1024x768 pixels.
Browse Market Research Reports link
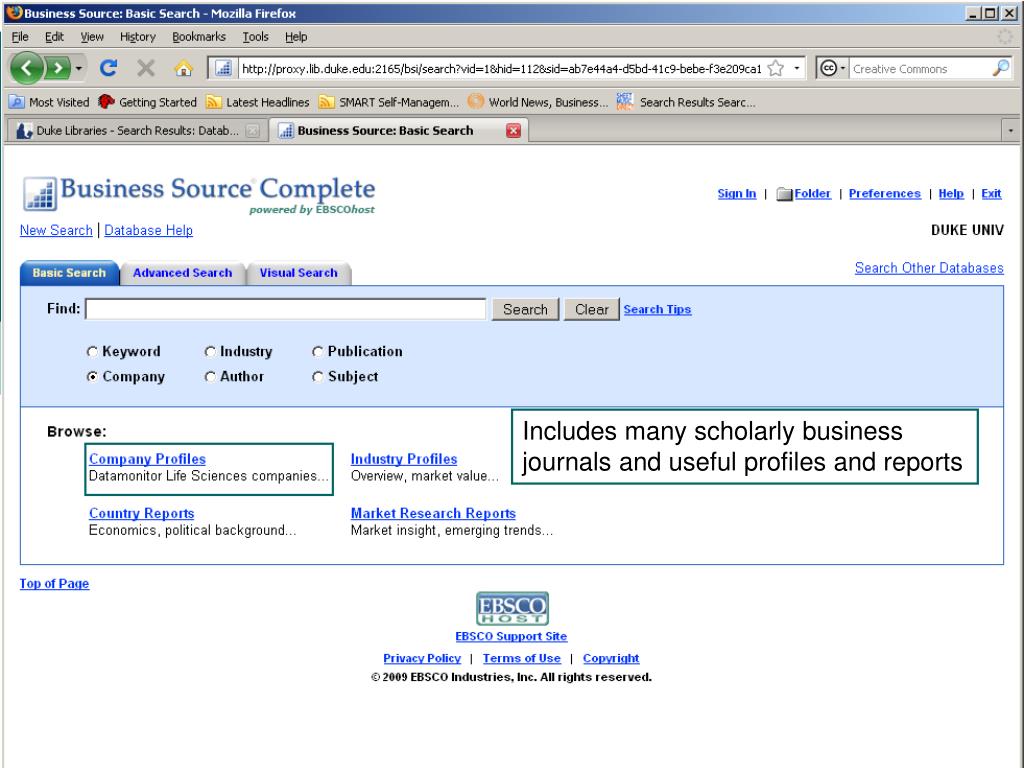(x=433, y=513)
